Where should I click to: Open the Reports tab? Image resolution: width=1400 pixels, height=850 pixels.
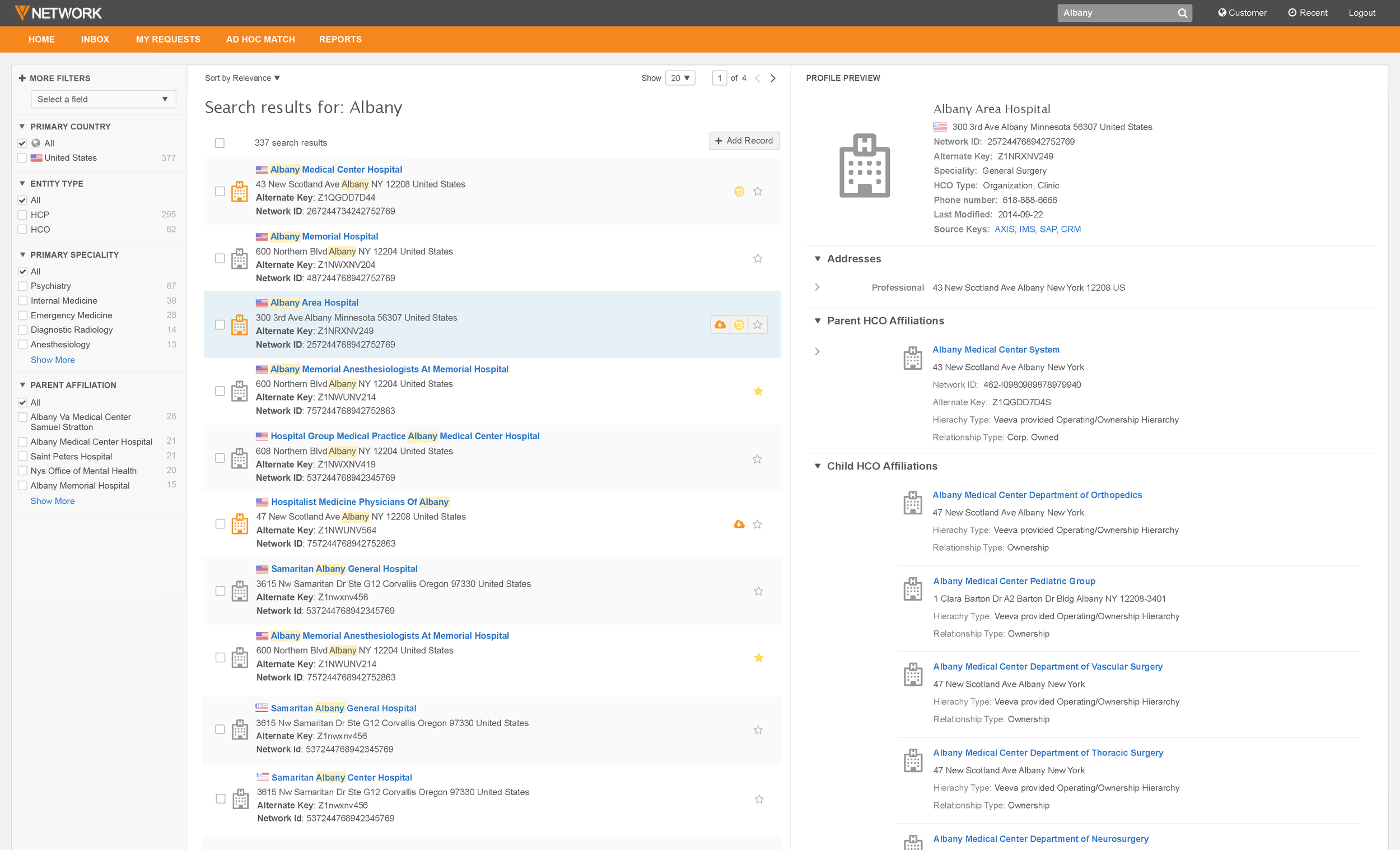(x=340, y=39)
